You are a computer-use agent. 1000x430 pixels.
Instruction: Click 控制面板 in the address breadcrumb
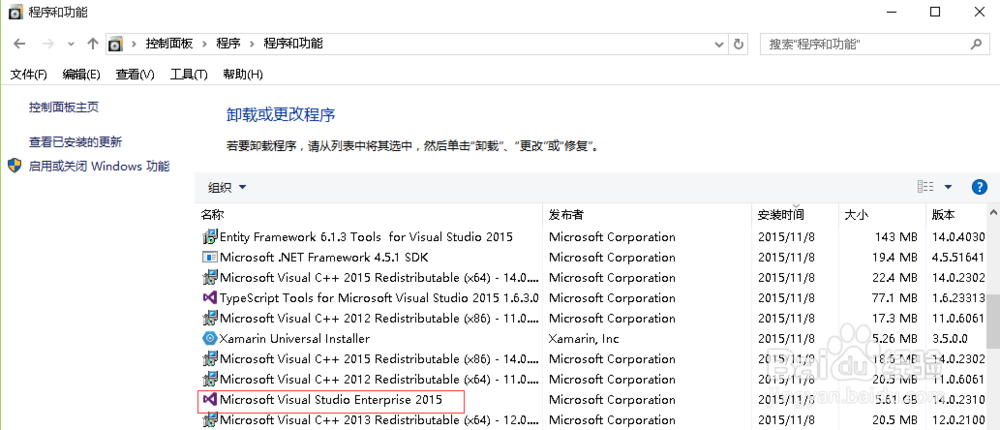pos(169,44)
